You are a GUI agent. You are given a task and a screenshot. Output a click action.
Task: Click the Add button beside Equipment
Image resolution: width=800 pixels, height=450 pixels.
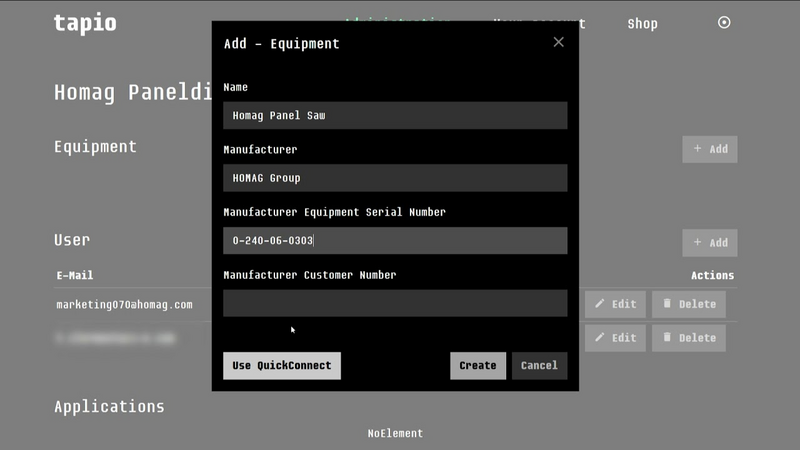710,149
